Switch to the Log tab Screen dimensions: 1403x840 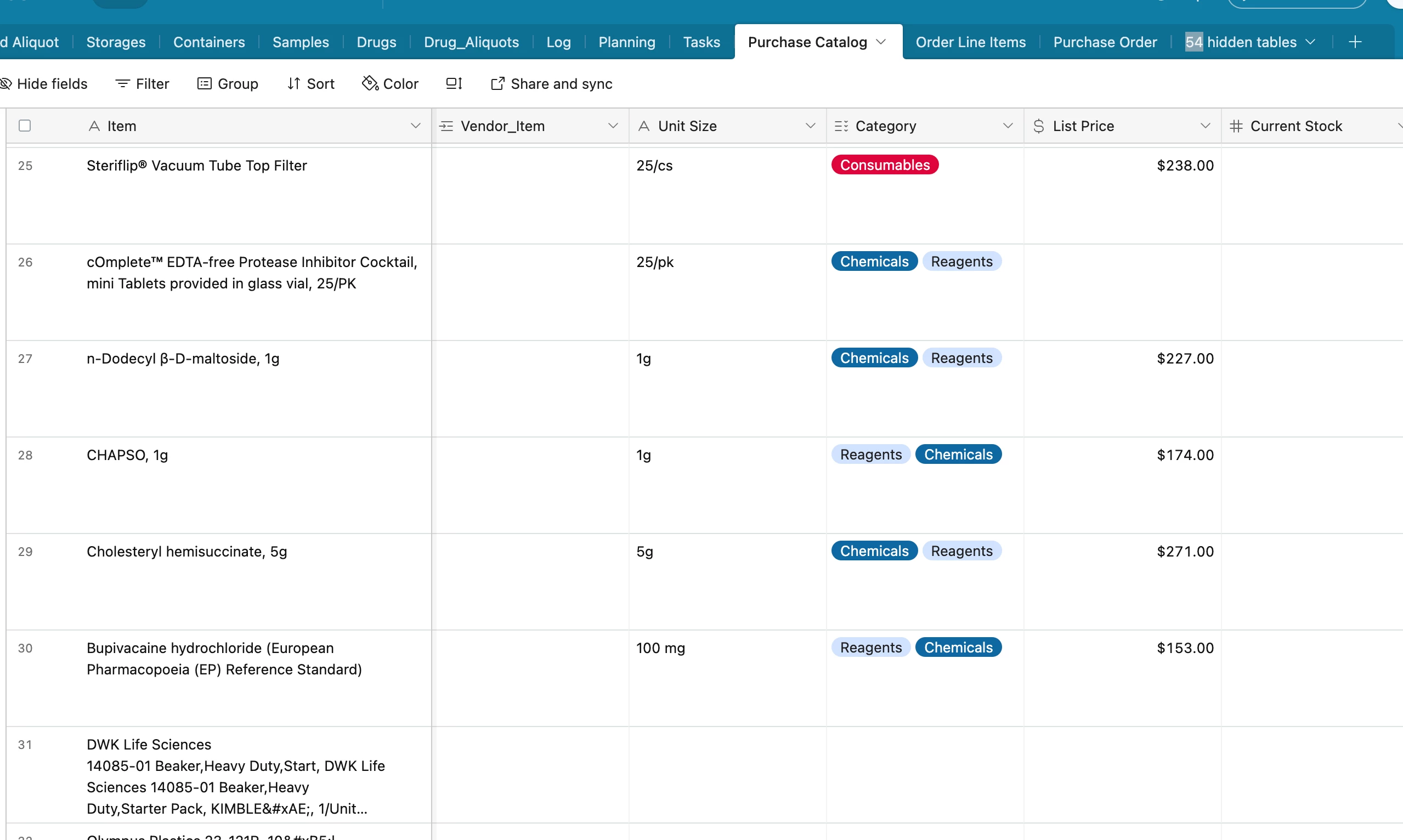(x=559, y=42)
